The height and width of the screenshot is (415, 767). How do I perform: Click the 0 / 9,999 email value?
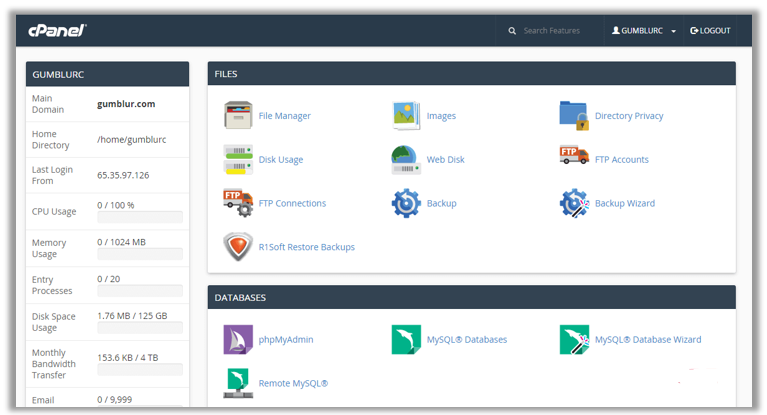pos(114,399)
